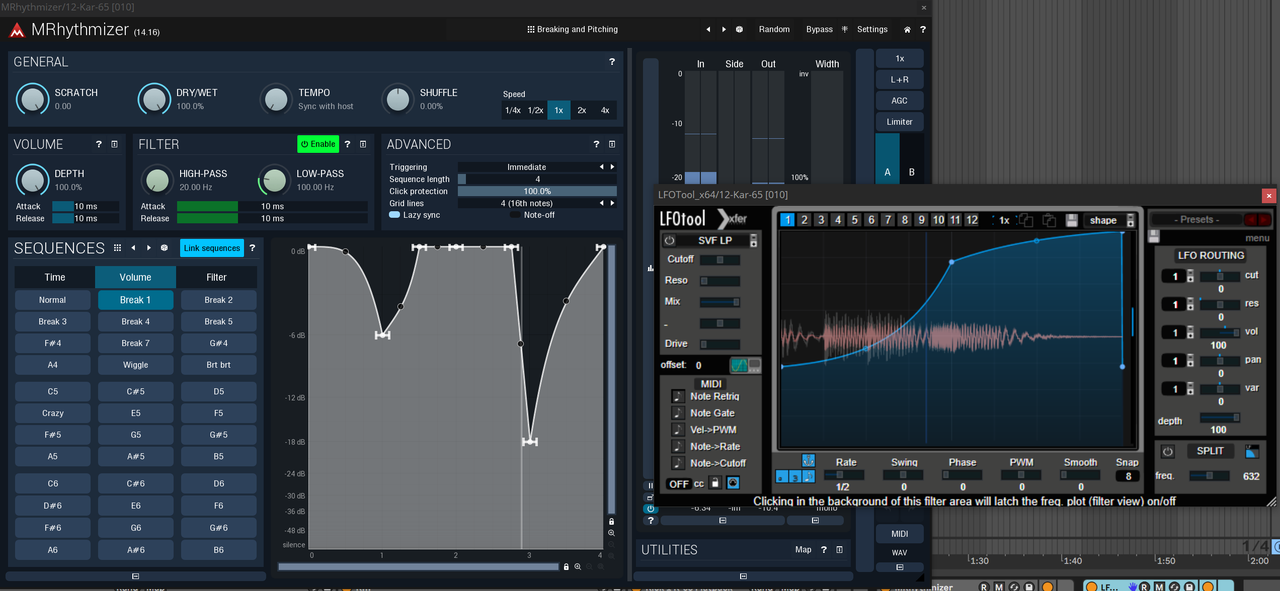Select the Wiggle sequence
Screen dimensions: 1280x591
point(135,365)
